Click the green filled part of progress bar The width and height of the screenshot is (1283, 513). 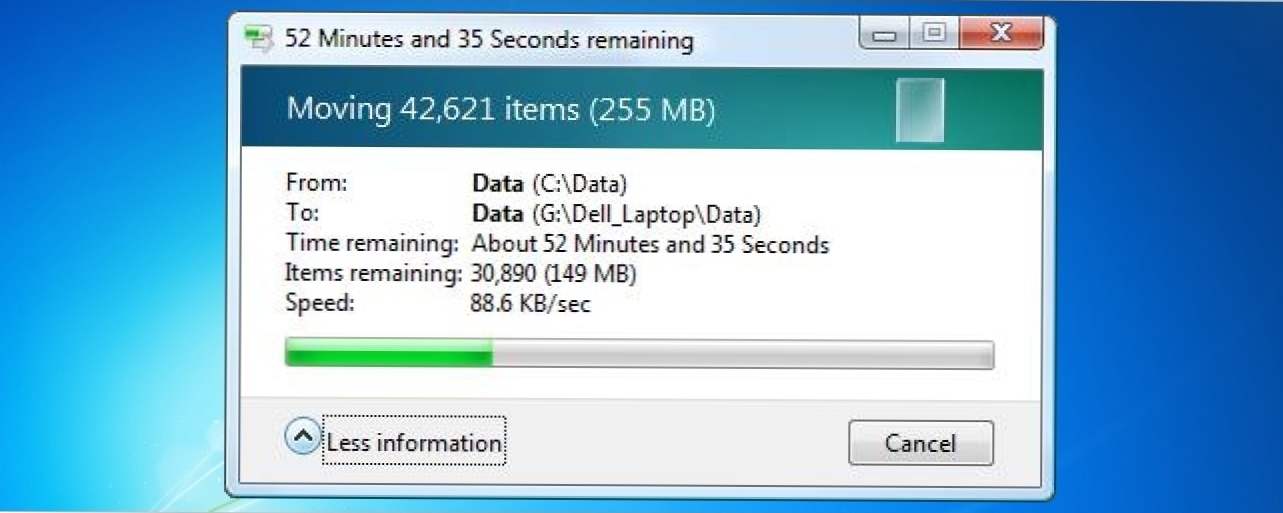click(389, 354)
